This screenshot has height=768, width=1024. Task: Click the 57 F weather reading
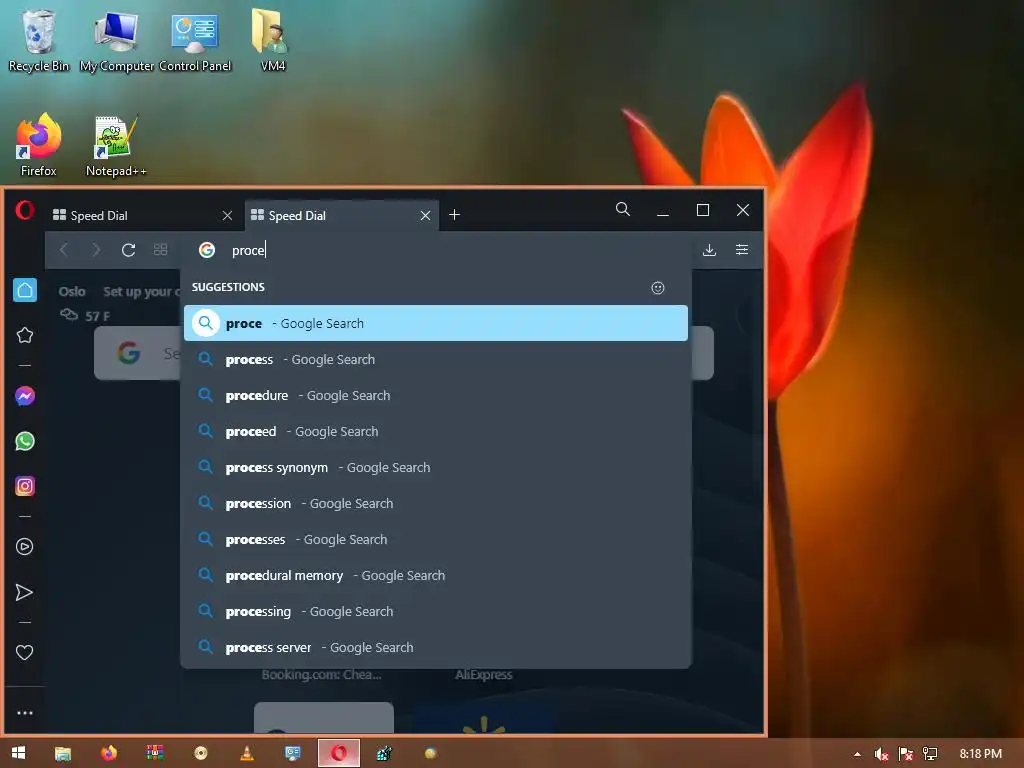click(x=97, y=316)
